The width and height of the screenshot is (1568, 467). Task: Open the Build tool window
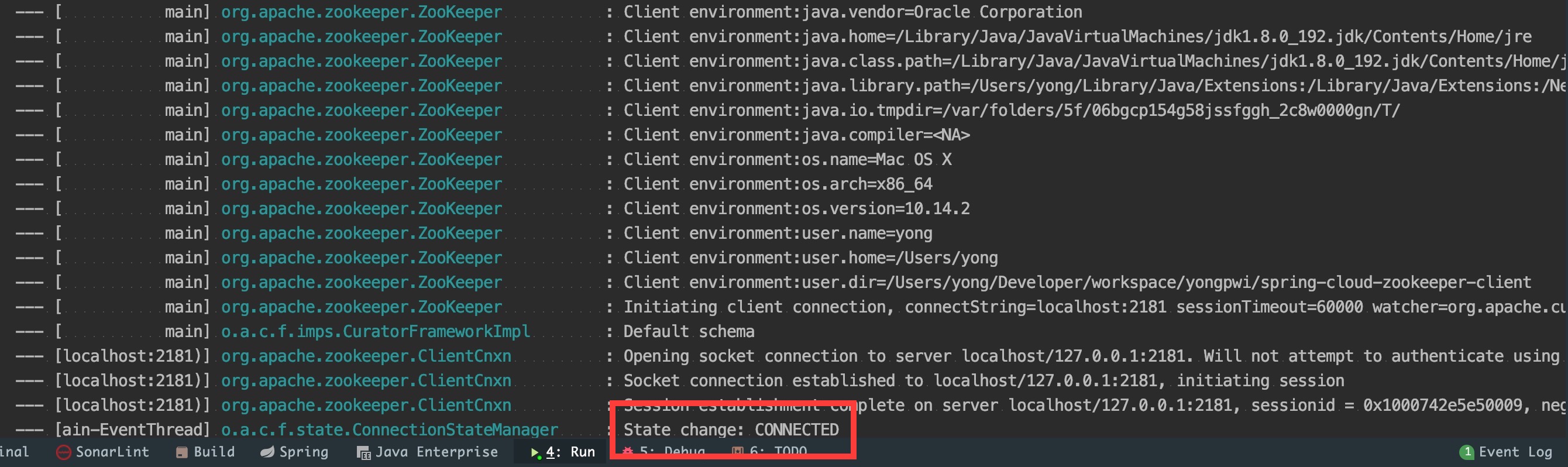[205, 452]
